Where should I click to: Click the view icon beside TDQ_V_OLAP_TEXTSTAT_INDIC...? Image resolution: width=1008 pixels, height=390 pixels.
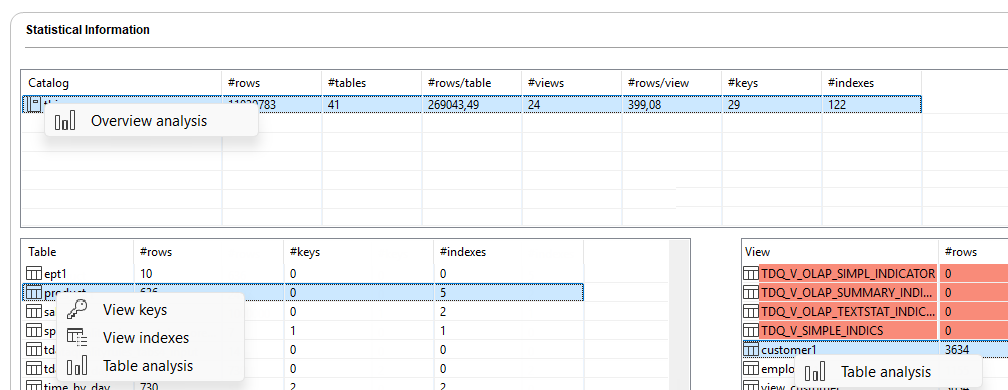751,312
